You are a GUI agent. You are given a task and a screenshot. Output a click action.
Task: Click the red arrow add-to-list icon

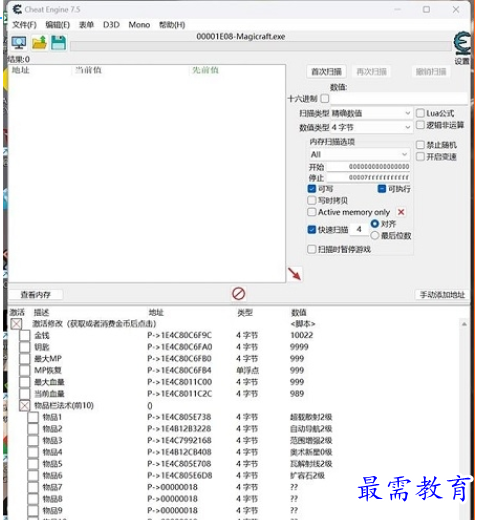pyautogui.click(x=294, y=274)
